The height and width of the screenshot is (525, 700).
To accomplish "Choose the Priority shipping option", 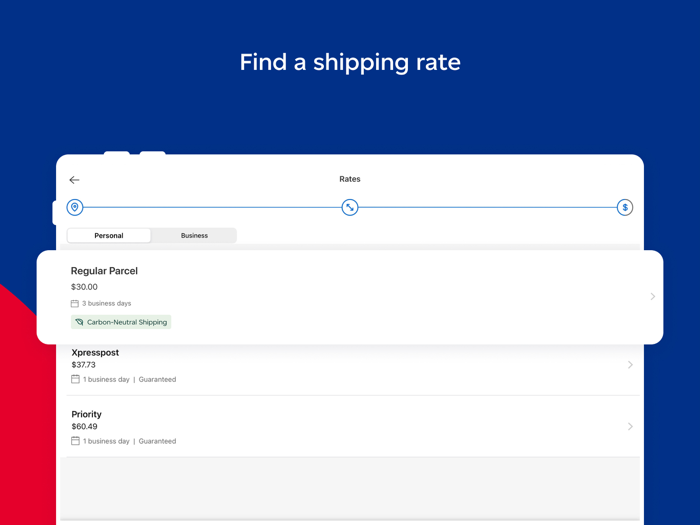I will click(x=87, y=414).
